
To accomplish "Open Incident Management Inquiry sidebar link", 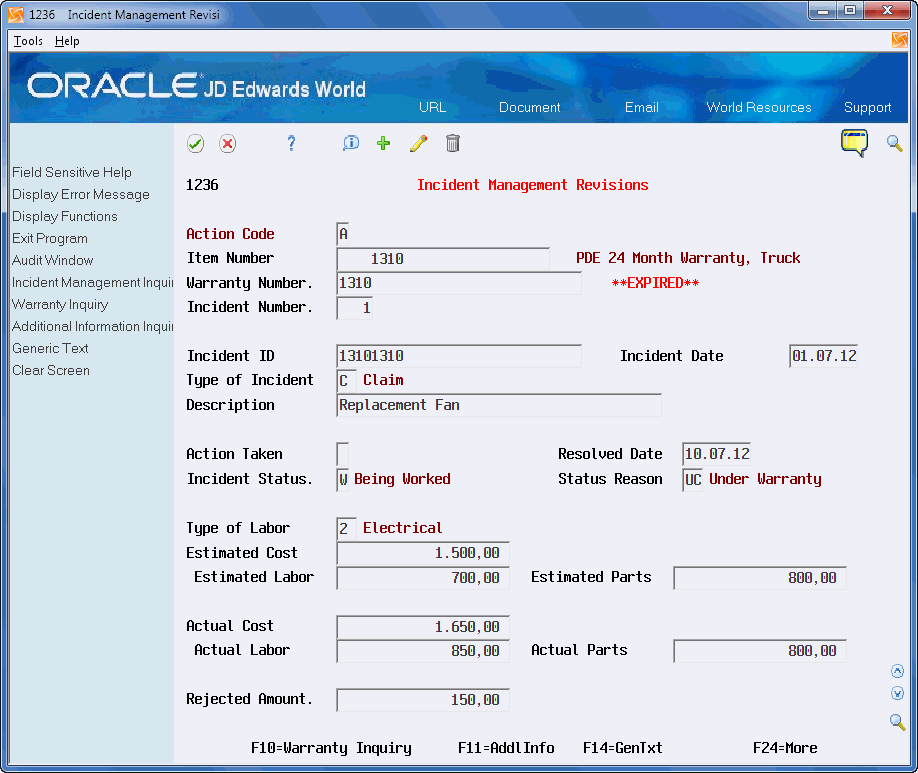I will (x=93, y=282).
